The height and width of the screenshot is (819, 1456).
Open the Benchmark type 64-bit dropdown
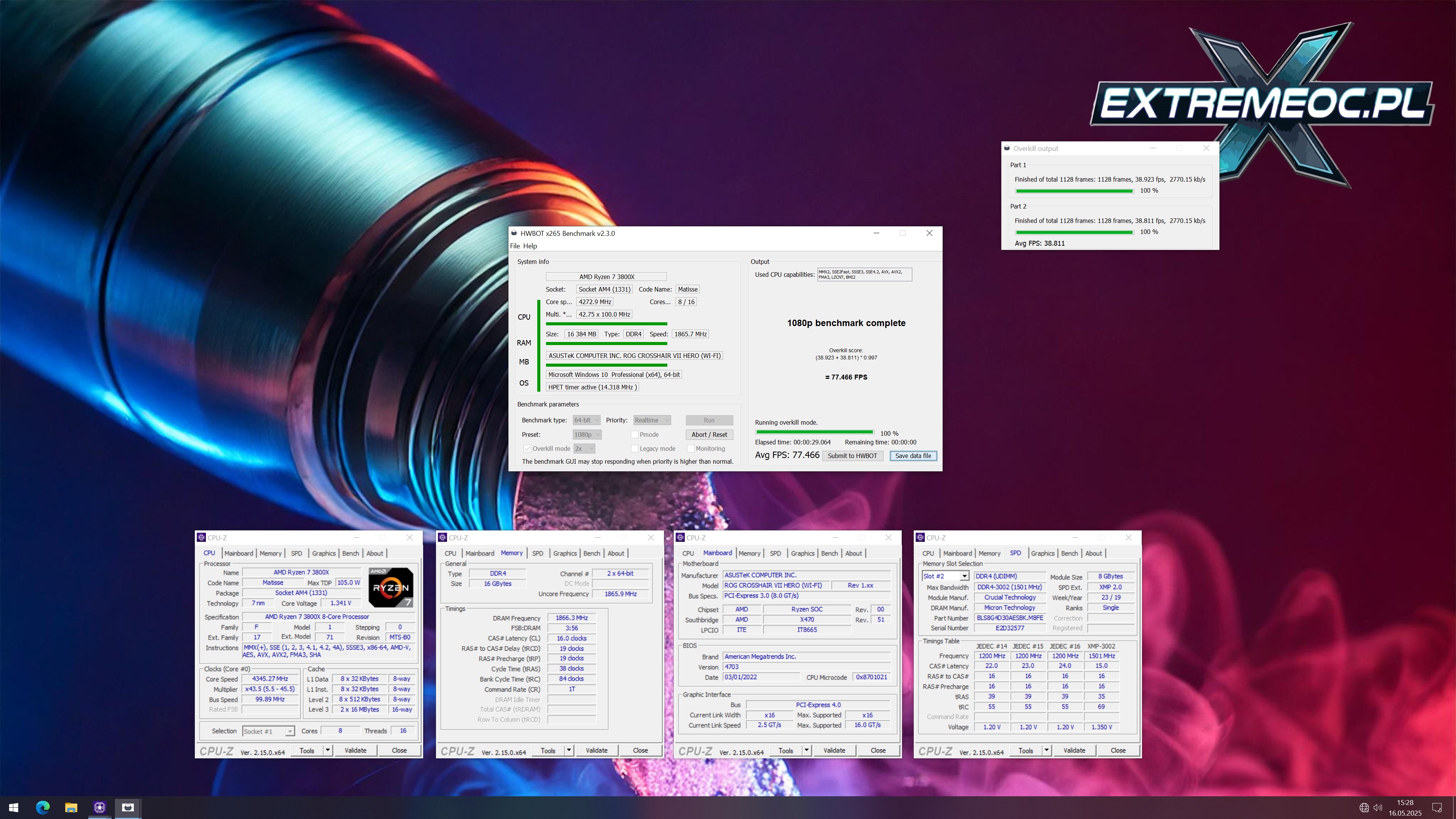586,420
